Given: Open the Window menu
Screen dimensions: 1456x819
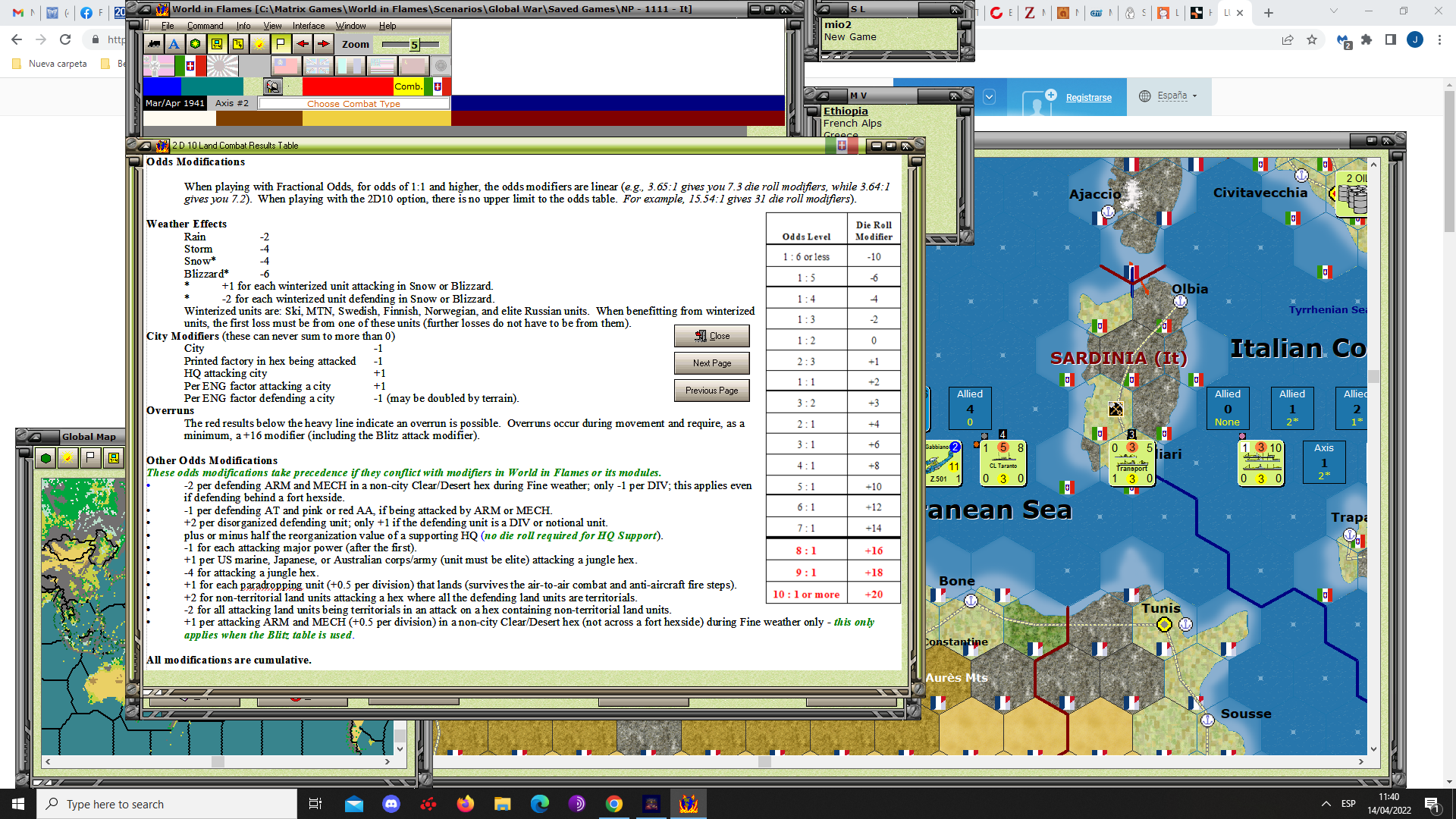Looking at the screenshot, I should 351,26.
